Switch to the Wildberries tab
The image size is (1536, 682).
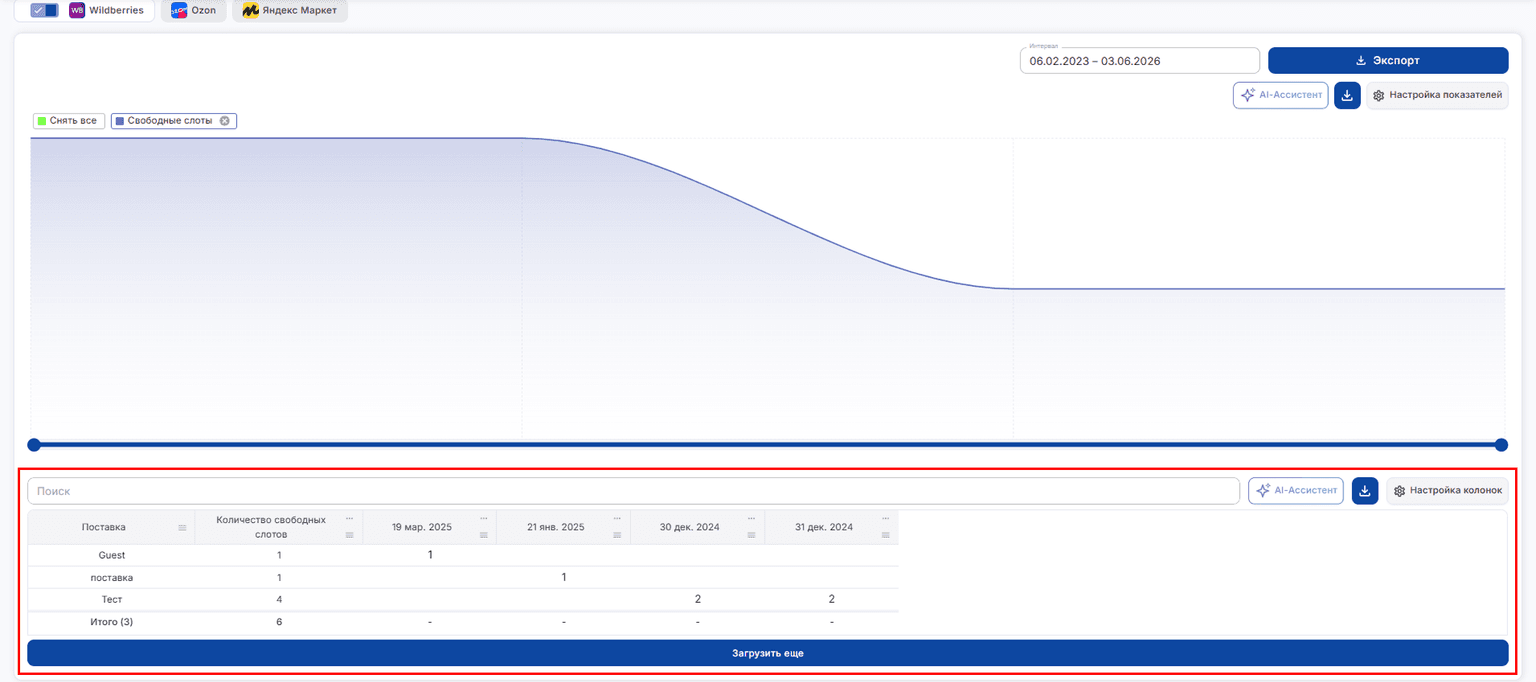click(x=107, y=10)
